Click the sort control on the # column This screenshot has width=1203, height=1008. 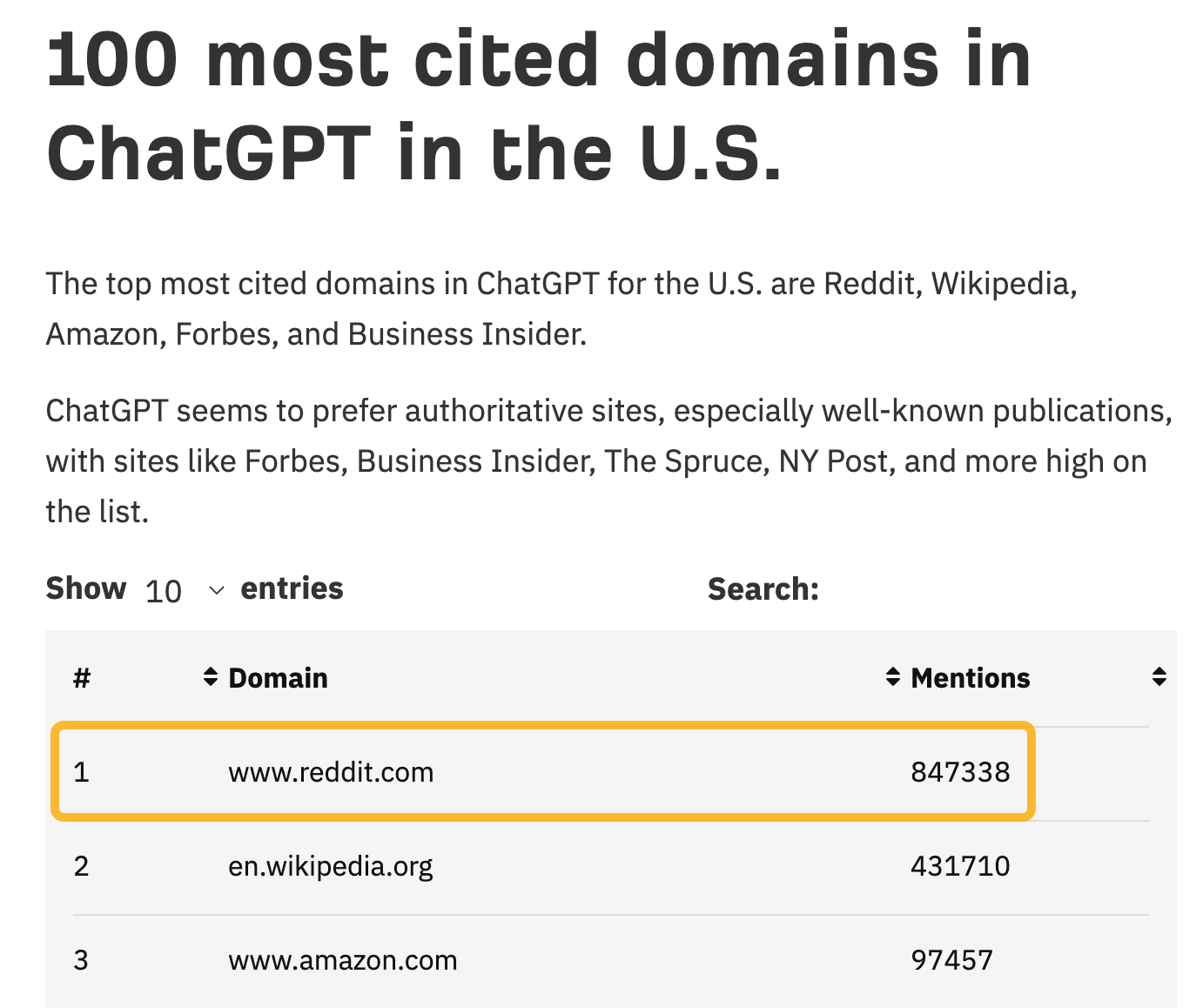(x=83, y=677)
